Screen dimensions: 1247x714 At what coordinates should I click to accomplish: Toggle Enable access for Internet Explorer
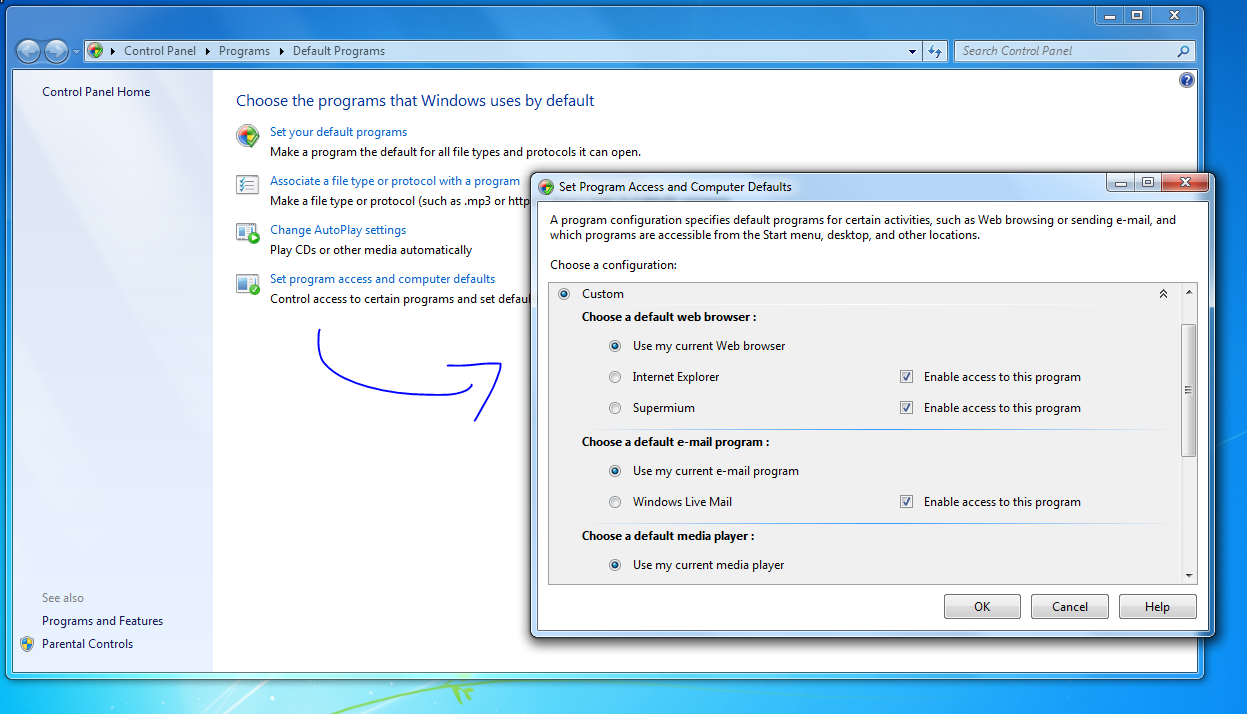click(x=906, y=377)
